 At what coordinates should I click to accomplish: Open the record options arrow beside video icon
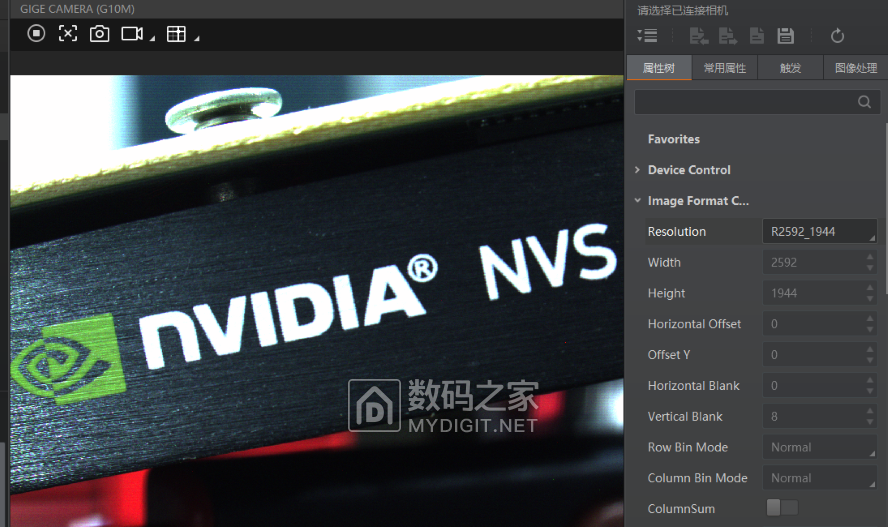click(152, 38)
